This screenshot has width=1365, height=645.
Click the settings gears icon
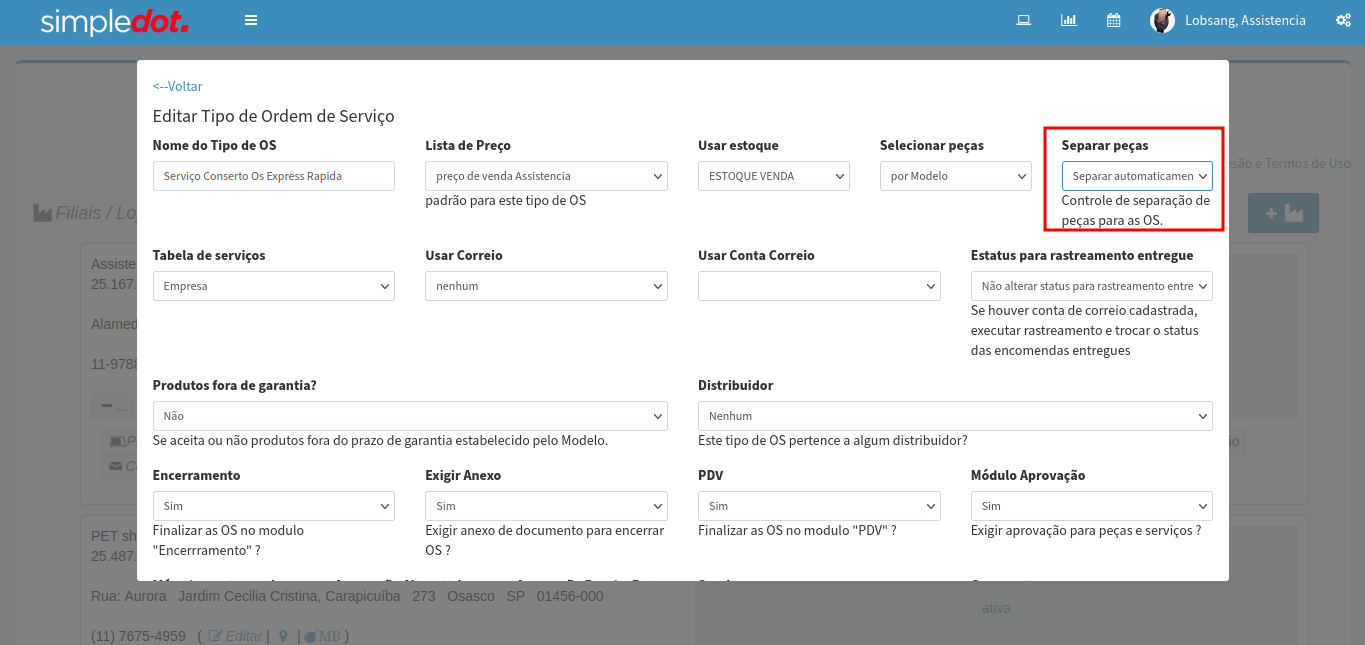click(1343, 20)
